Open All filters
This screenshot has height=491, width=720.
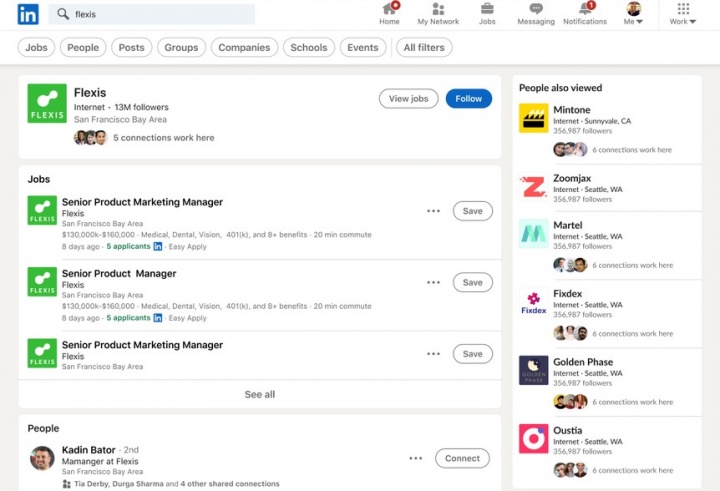pyautogui.click(x=424, y=47)
